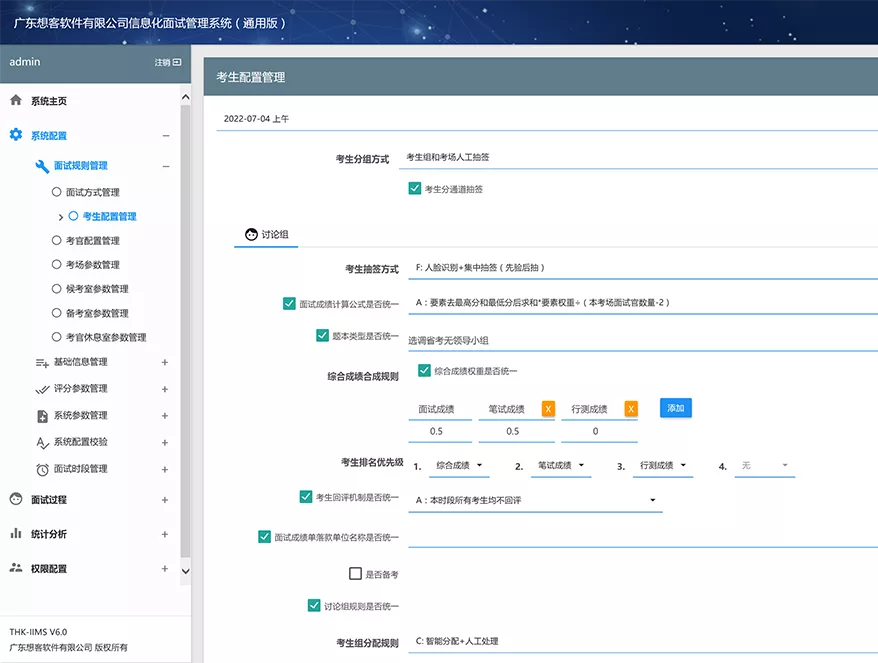Check the 是否备考 checkbox
The height and width of the screenshot is (663, 878).
point(355,573)
